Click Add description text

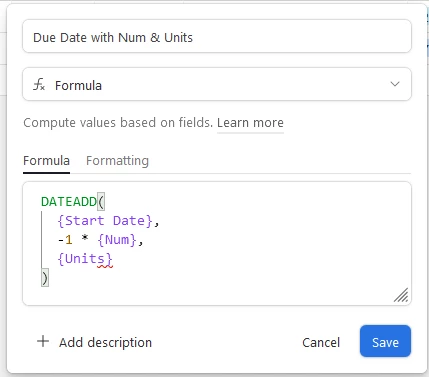click(105, 342)
